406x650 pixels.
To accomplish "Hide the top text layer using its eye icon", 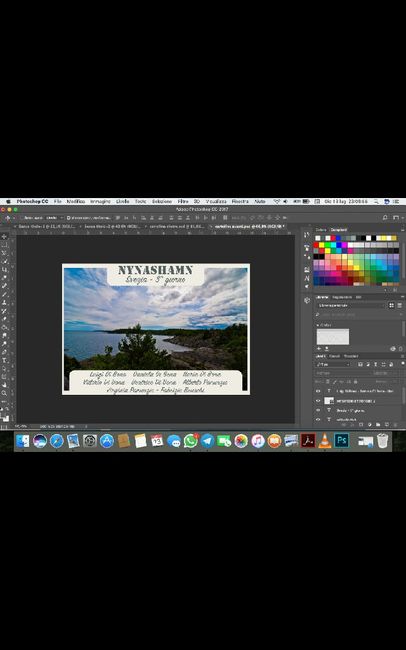I will [318, 391].
